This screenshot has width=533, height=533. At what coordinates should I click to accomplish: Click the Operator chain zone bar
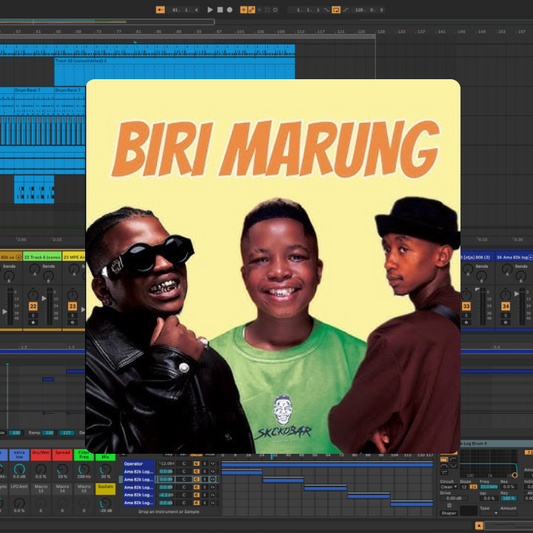click(x=327, y=465)
